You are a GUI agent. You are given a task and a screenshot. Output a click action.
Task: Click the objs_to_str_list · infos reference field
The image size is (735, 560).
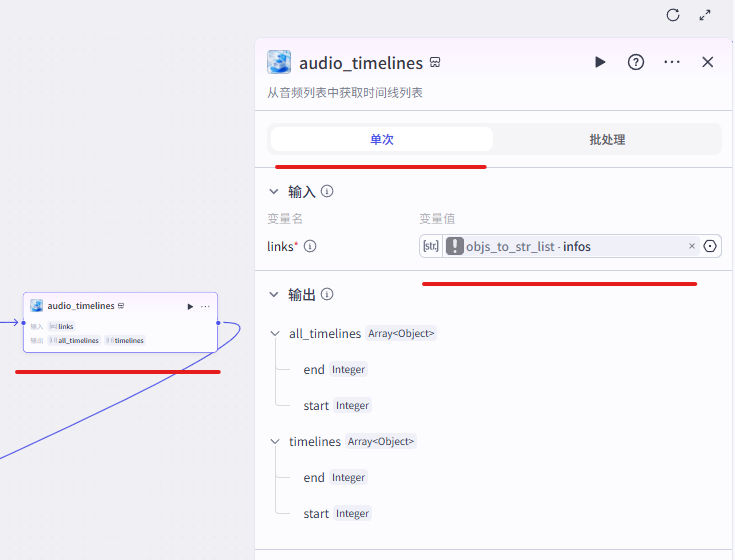[x=571, y=246]
